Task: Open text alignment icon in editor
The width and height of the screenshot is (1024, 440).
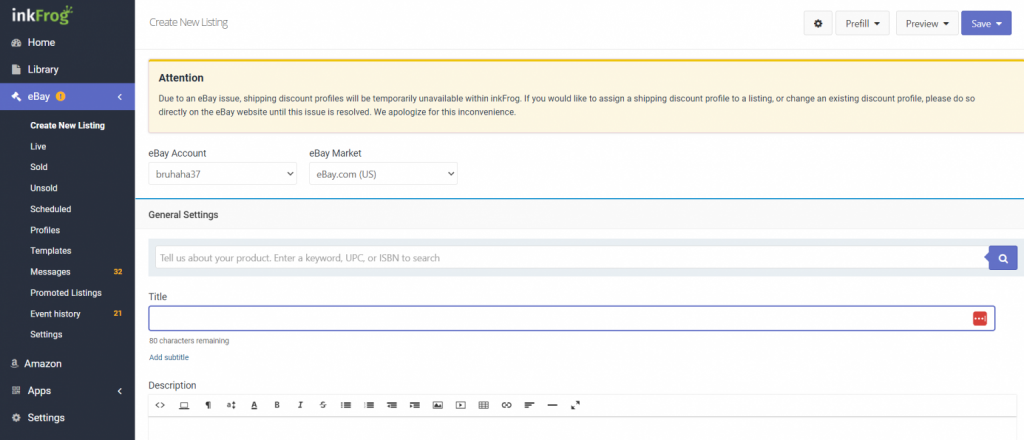Action: tap(529, 405)
